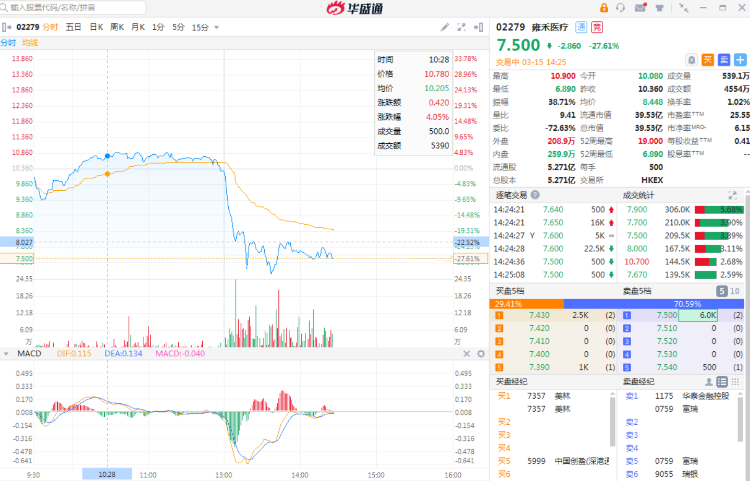Click the orange buy ratio bar 29.41%
750x481 pixels.
click(527, 304)
